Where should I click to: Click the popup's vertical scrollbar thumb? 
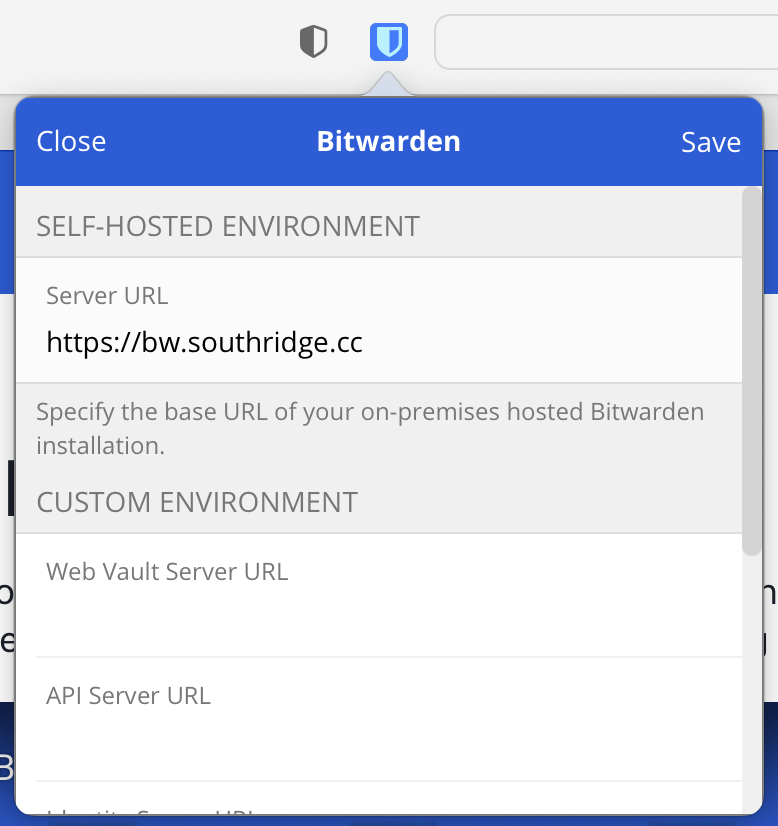point(751,370)
